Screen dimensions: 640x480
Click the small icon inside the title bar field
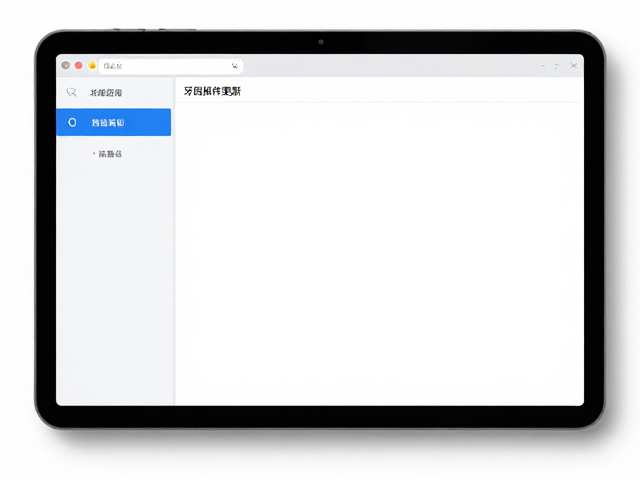pos(235,66)
